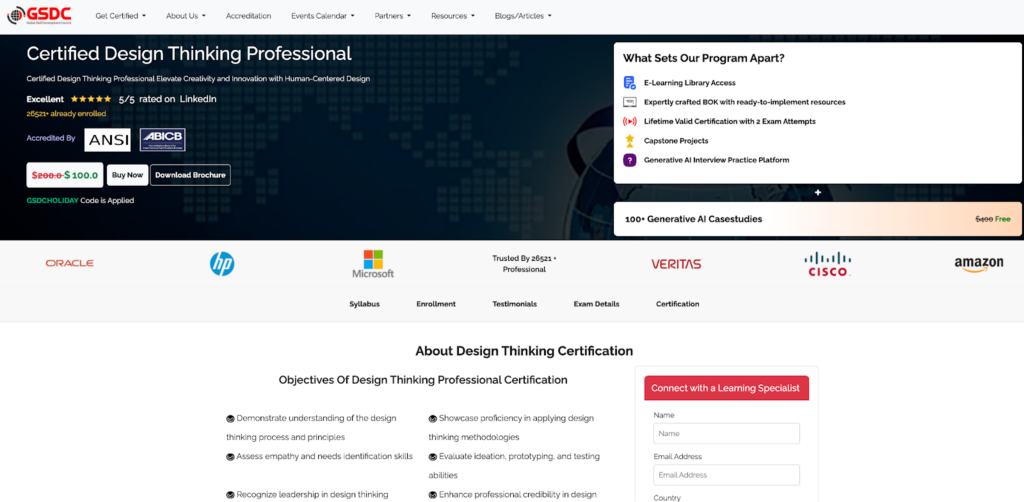Click the E-Learning Library Access icon

(x=630, y=83)
